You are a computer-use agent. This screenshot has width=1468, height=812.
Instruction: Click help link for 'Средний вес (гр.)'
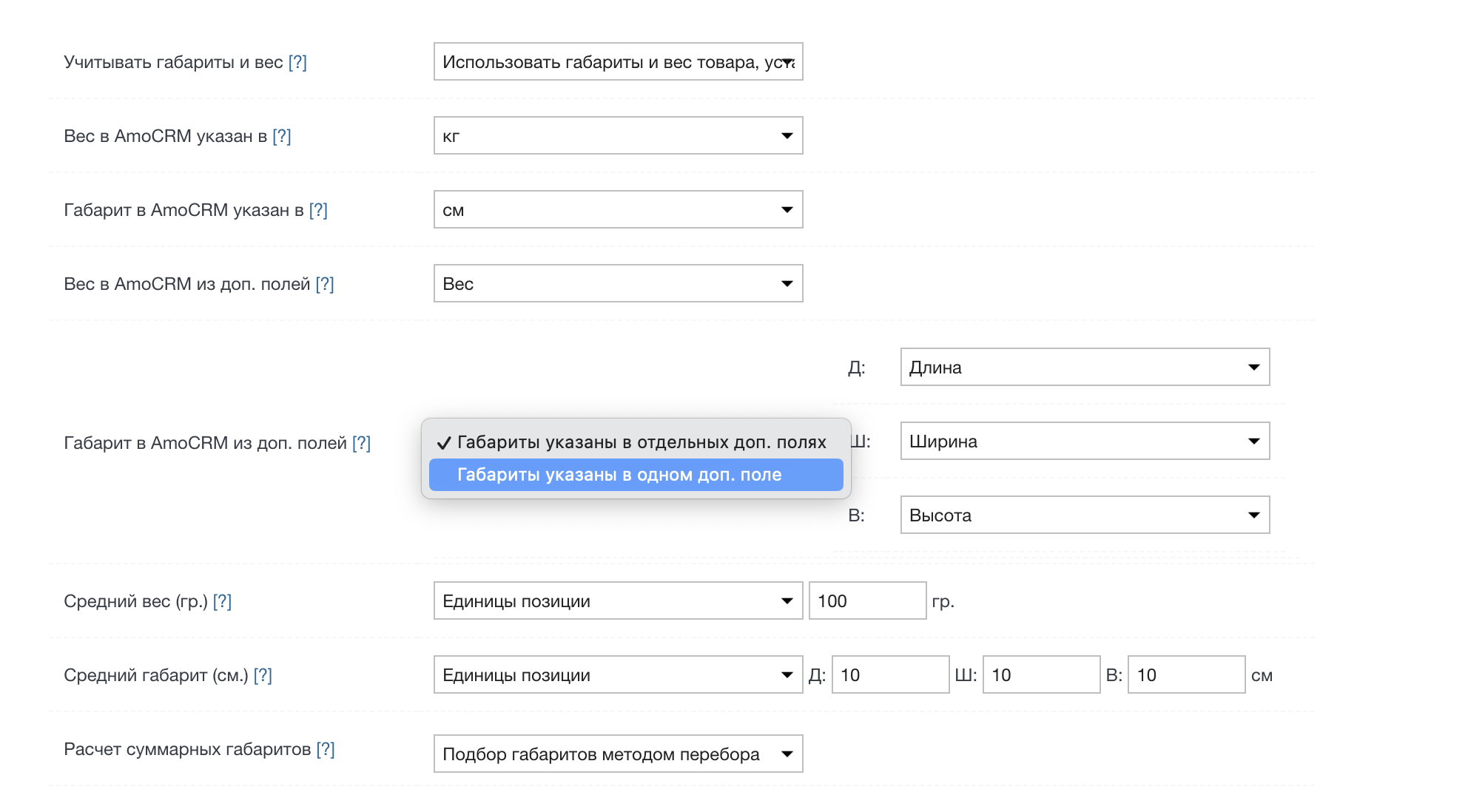222,601
